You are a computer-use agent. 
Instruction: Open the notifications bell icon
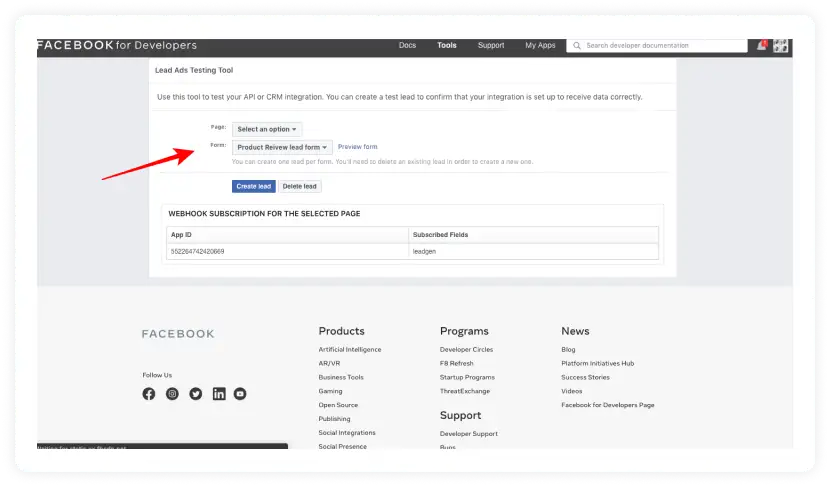pyautogui.click(x=761, y=46)
